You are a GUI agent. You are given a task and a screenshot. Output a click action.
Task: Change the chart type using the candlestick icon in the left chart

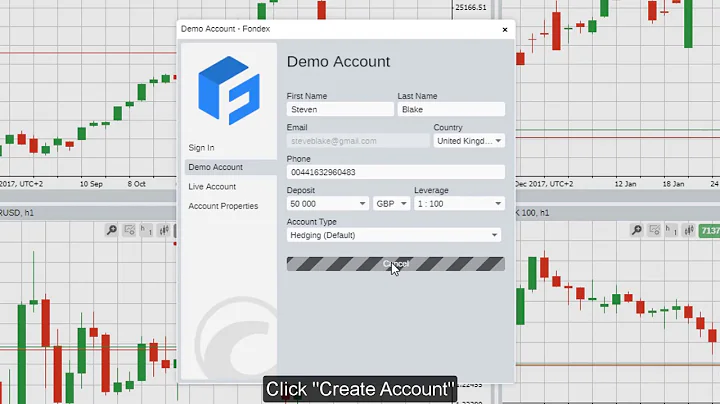click(x=164, y=230)
